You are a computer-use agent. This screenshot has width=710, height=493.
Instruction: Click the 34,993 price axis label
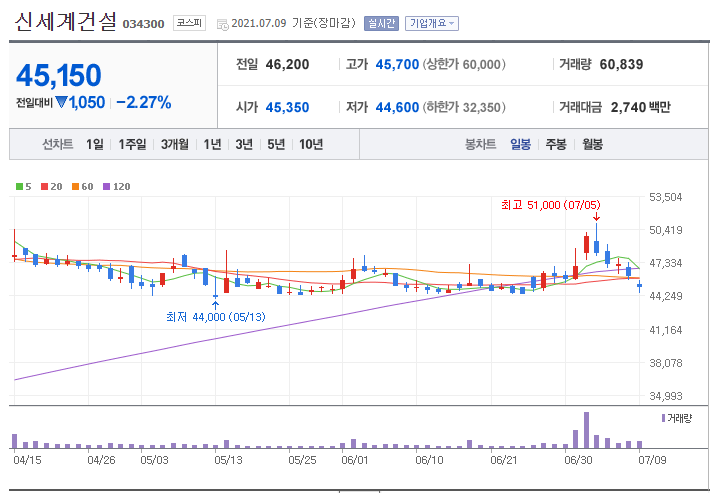tap(666, 396)
